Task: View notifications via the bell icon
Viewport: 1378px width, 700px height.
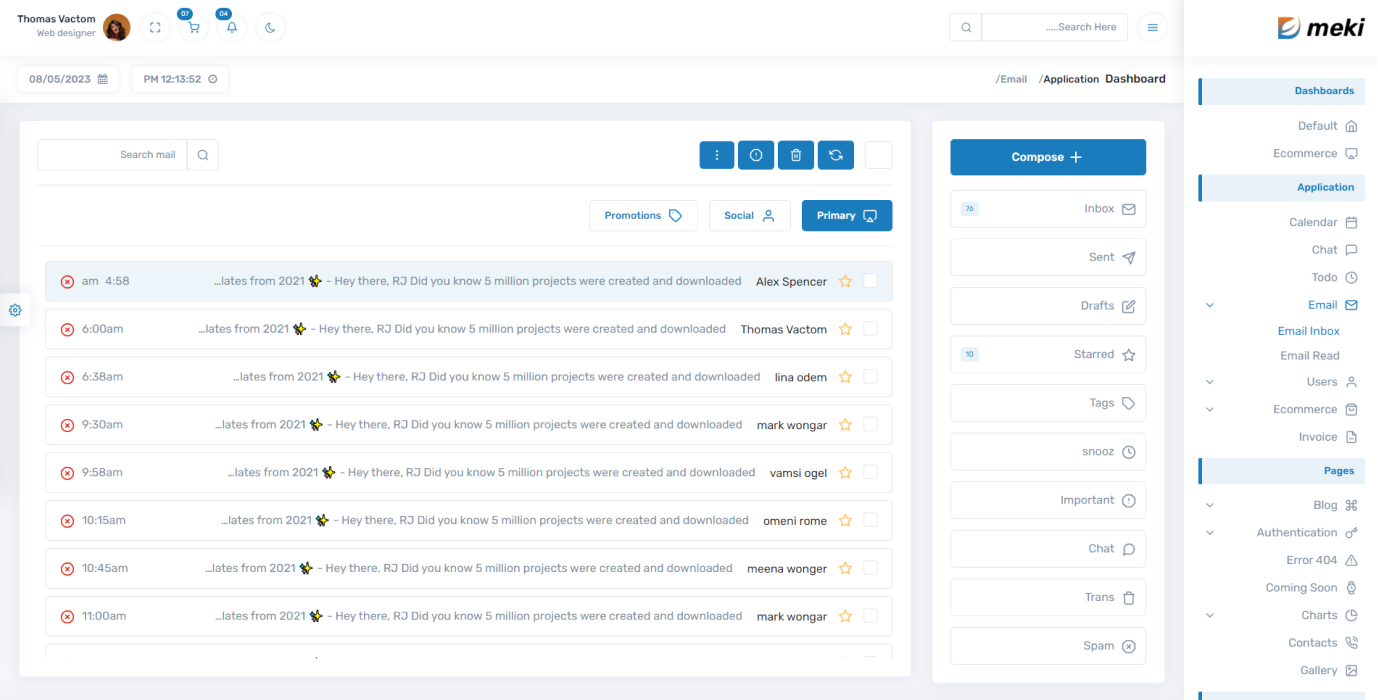Action: (231, 27)
